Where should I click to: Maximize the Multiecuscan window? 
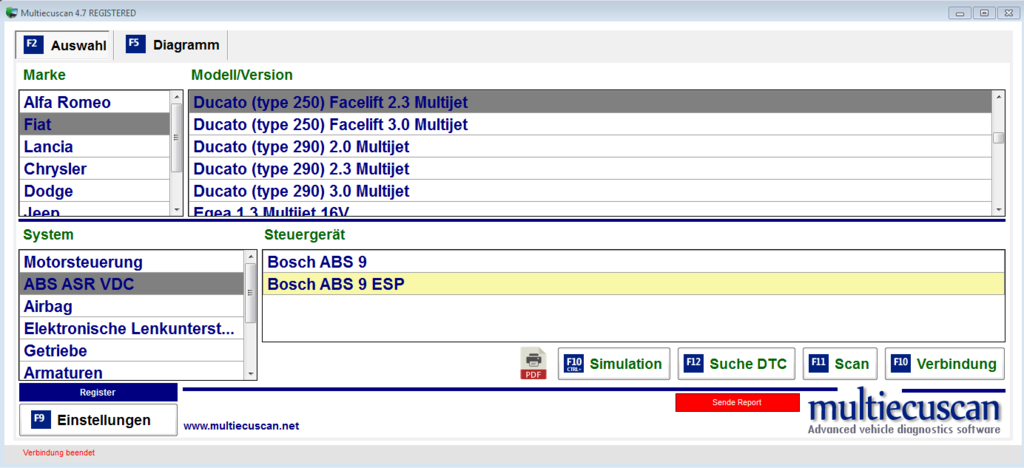coord(984,13)
